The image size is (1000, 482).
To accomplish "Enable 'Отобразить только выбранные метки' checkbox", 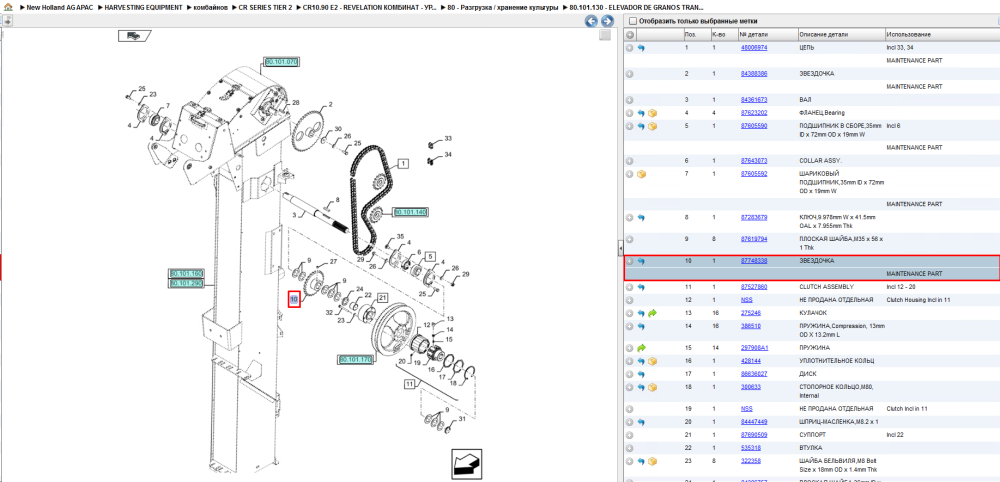I will tap(633, 21).
